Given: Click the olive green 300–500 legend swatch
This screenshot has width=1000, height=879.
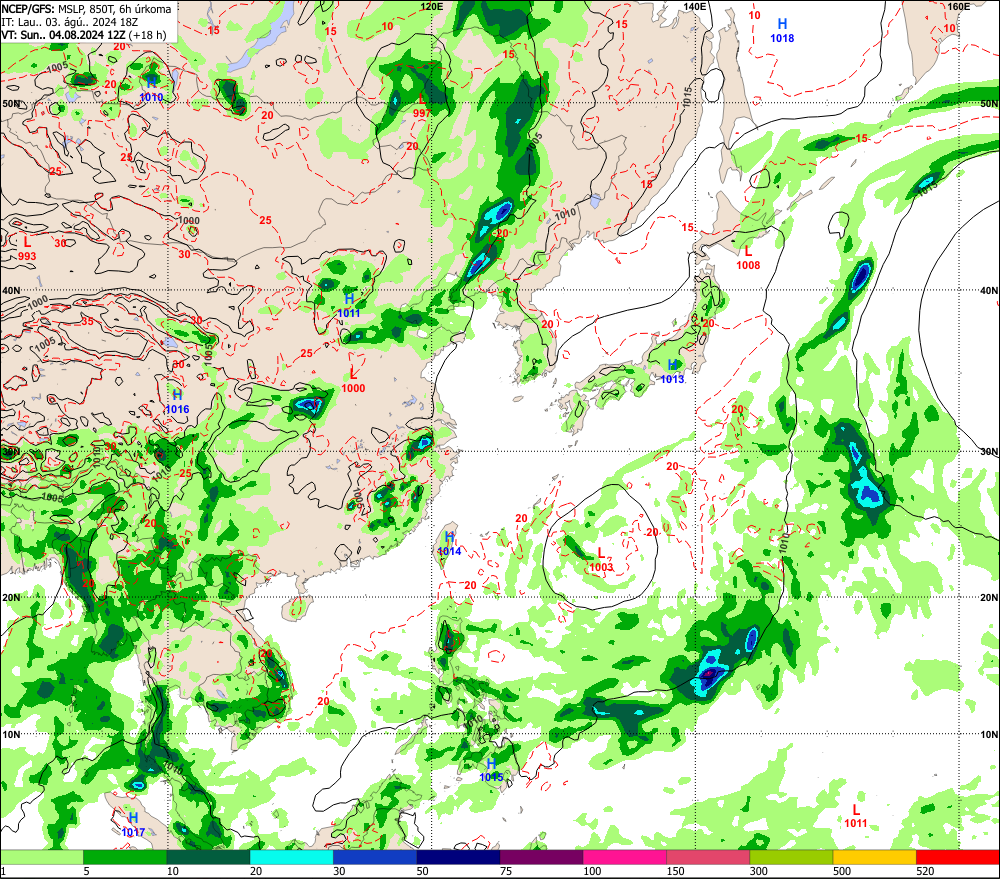Looking at the screenshot, I should (x=791, y=858).
